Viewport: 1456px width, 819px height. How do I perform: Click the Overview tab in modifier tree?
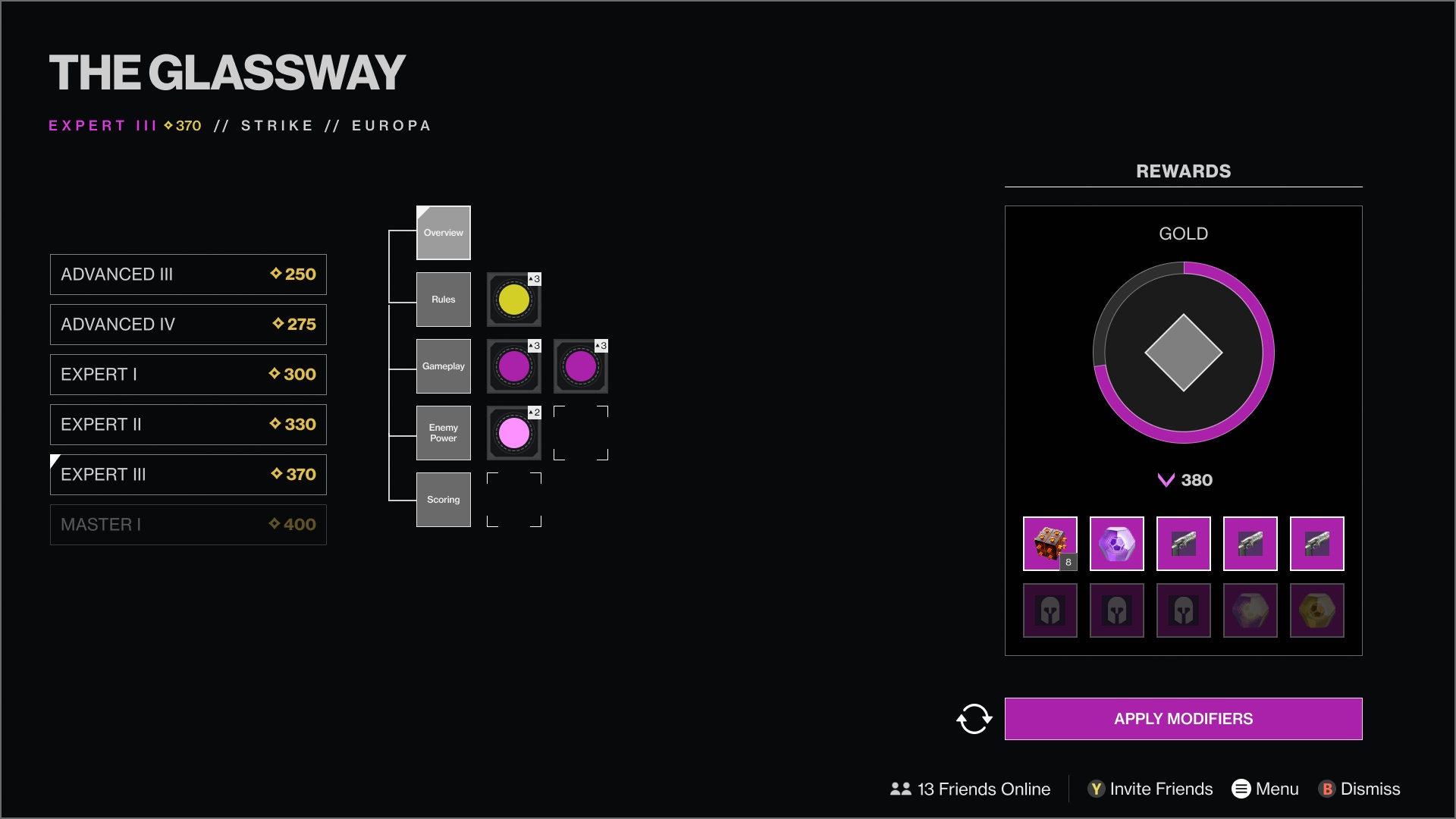click(x=443, y=232)
